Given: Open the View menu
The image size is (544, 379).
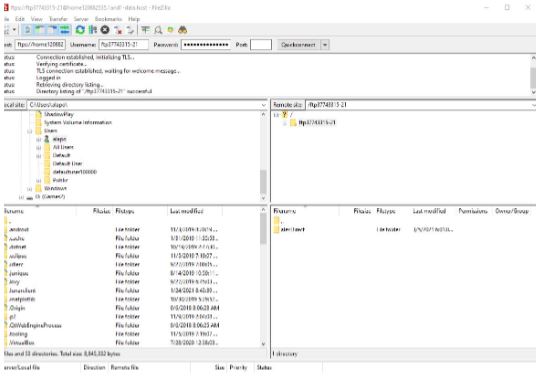Looking at the screenshot, I should 36,19.
